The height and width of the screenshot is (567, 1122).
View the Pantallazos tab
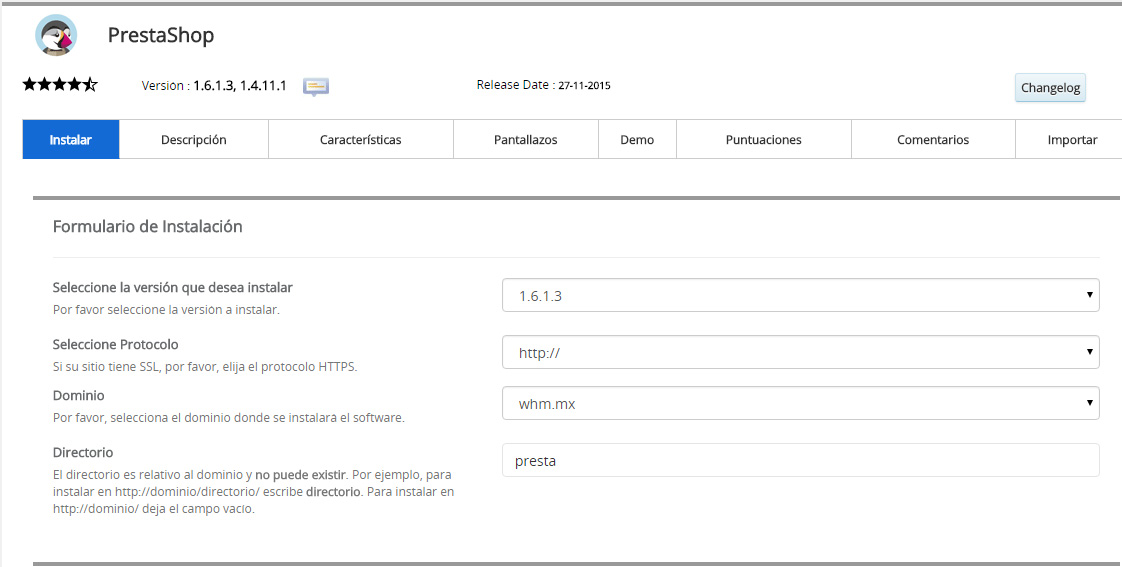pyautogui.click(x=525, y=140)
